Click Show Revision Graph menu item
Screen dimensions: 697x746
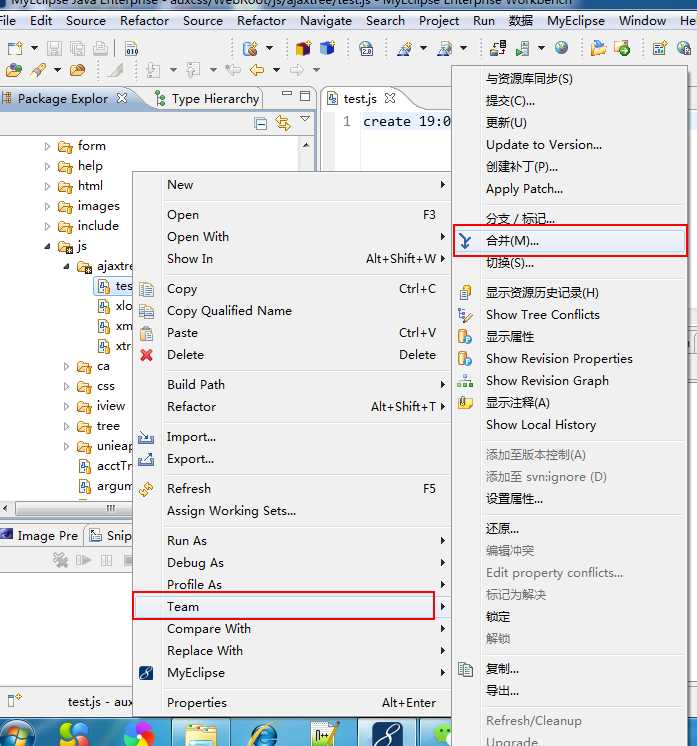pyautogui.click(x=570, y=381)
